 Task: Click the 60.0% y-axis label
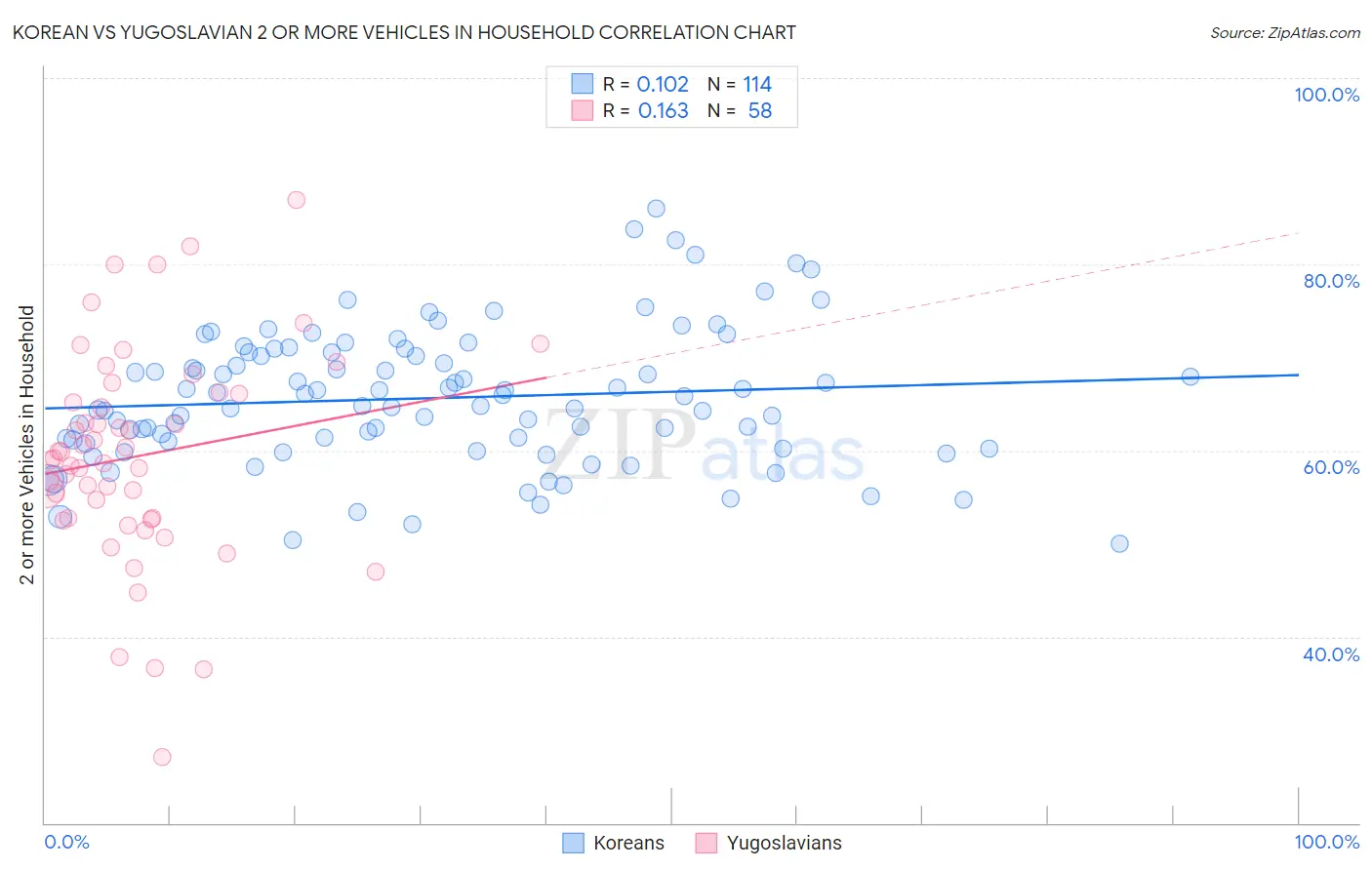click(x=1331, y=467)
